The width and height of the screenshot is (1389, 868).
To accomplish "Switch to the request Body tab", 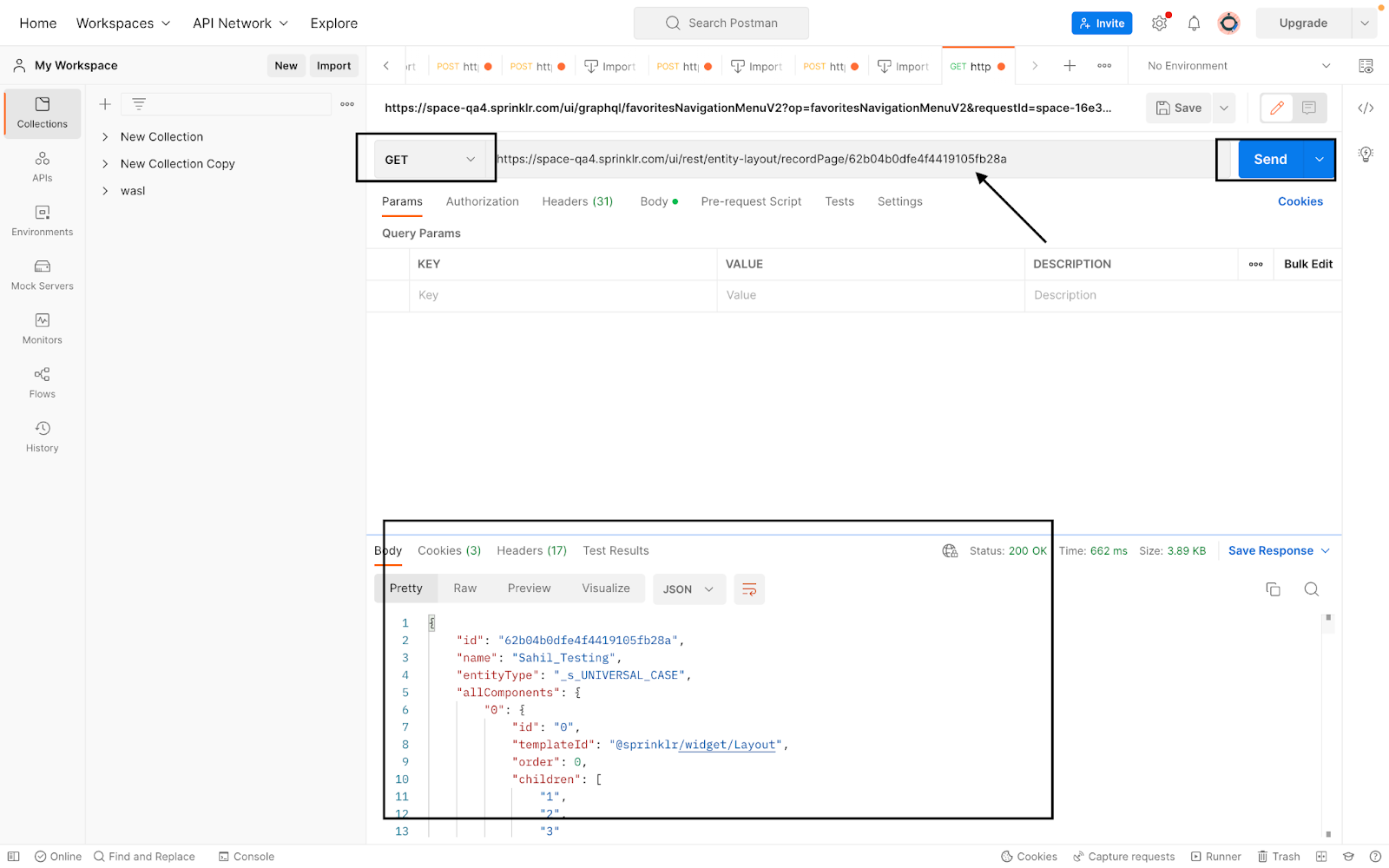I will [x=659, y=201].
